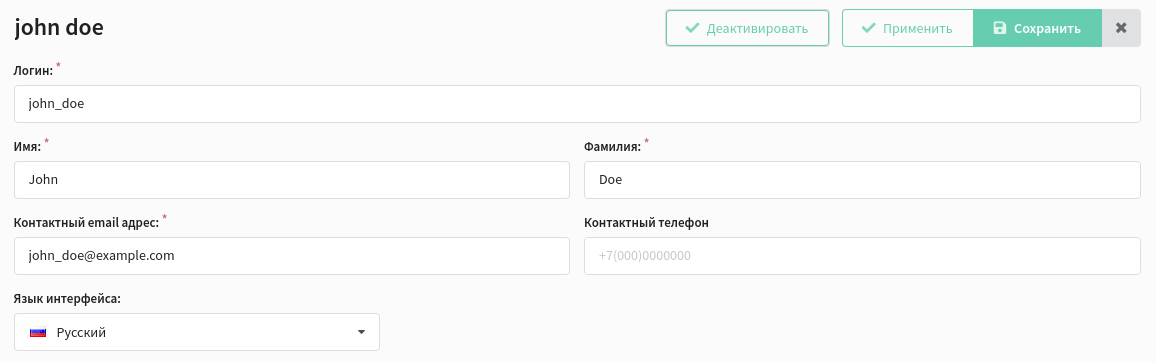Click the Имя field containing John
This screenshot has width=1156, height=362.
pyautogui.click(x=292, y=180)
